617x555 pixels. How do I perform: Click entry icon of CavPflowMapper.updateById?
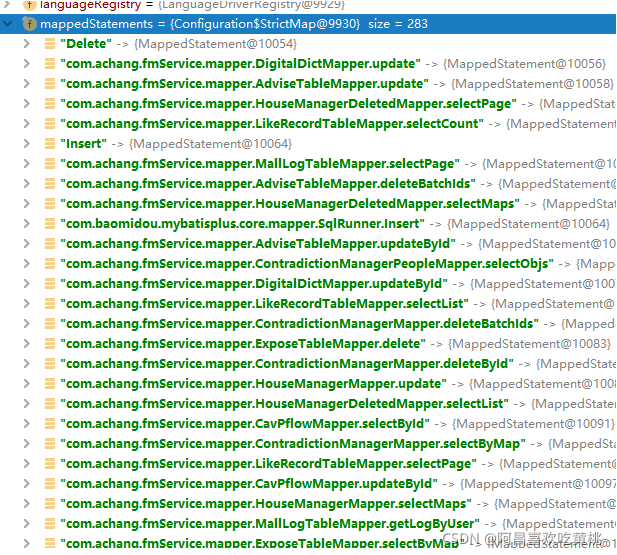click(x=50, y=483)
